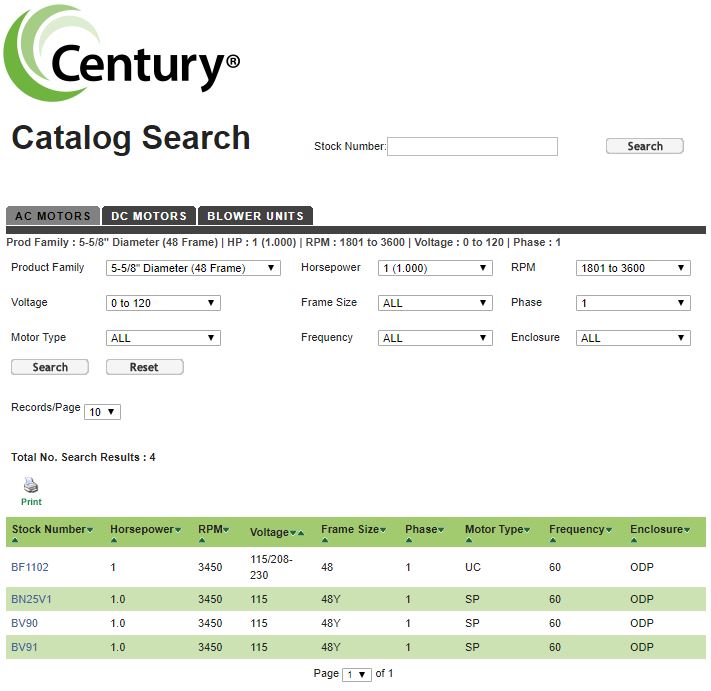This screenshot has width=711, height=691.
Task: Sort Frequency column descending arrow
Action: point(609,530)
